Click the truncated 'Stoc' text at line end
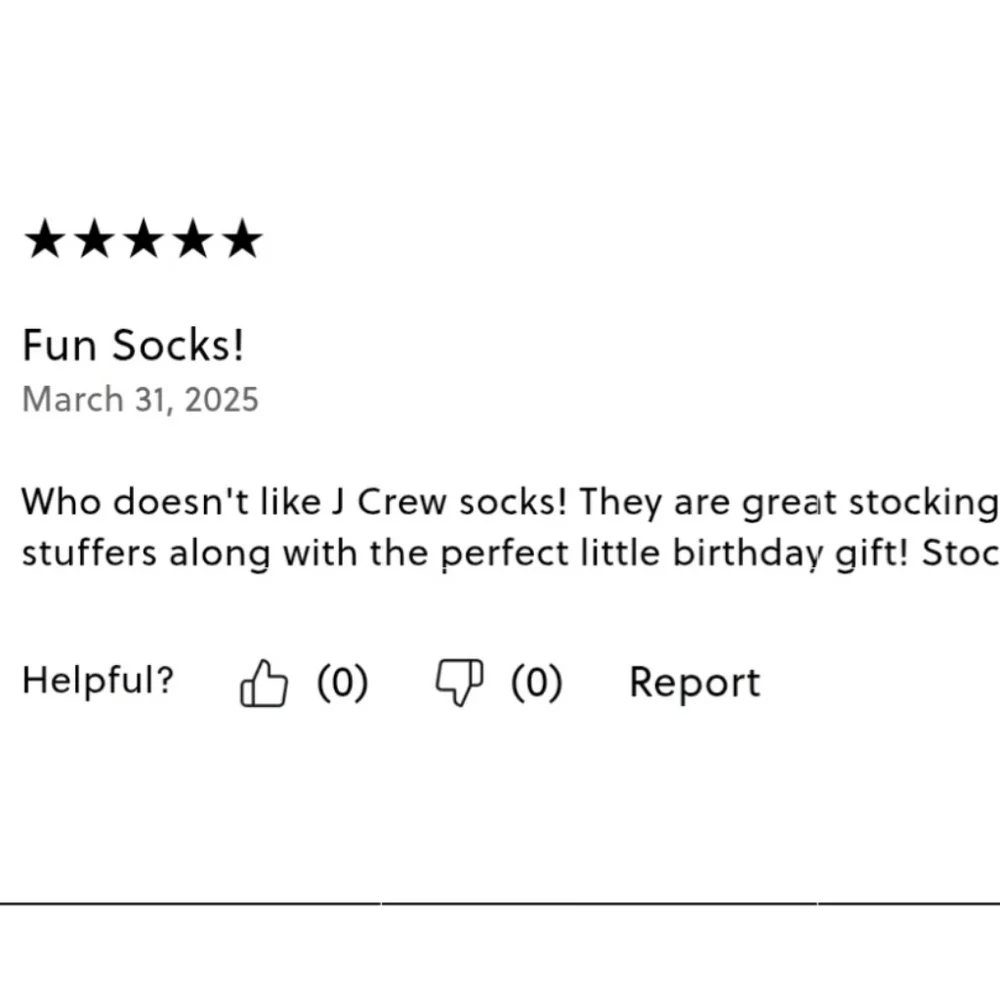1000x1000 pixels. pos(960,553)
